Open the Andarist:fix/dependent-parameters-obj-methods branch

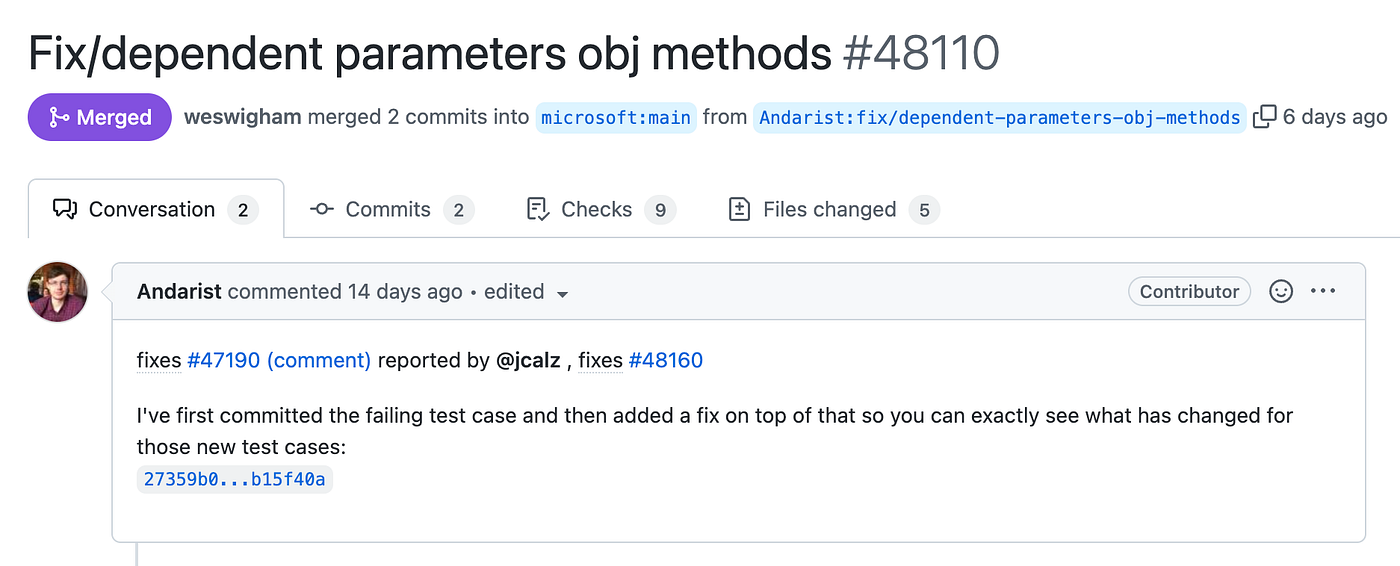(1000, 117)
